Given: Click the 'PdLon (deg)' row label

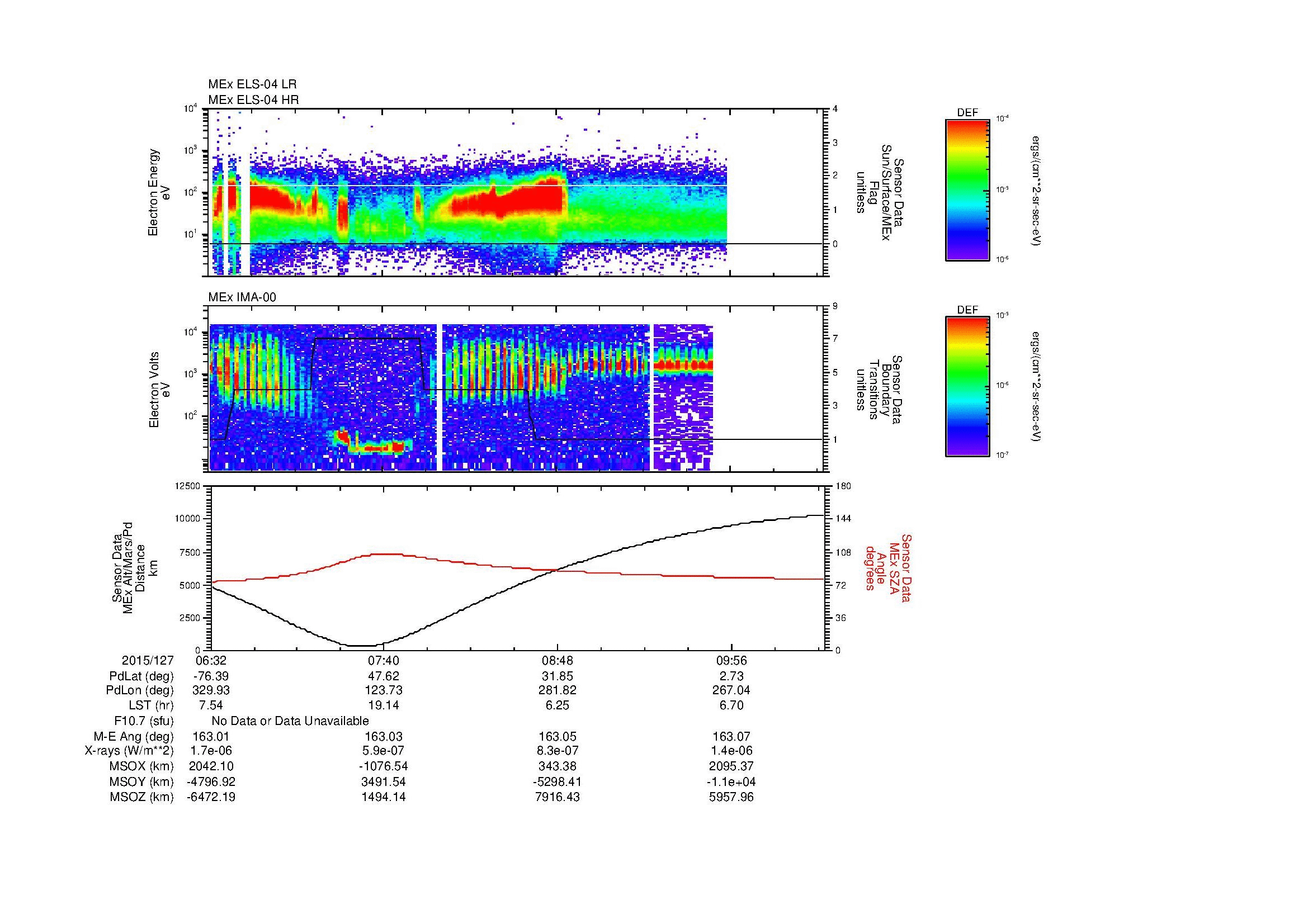Looking at the screenshot, I should (140, 690).
